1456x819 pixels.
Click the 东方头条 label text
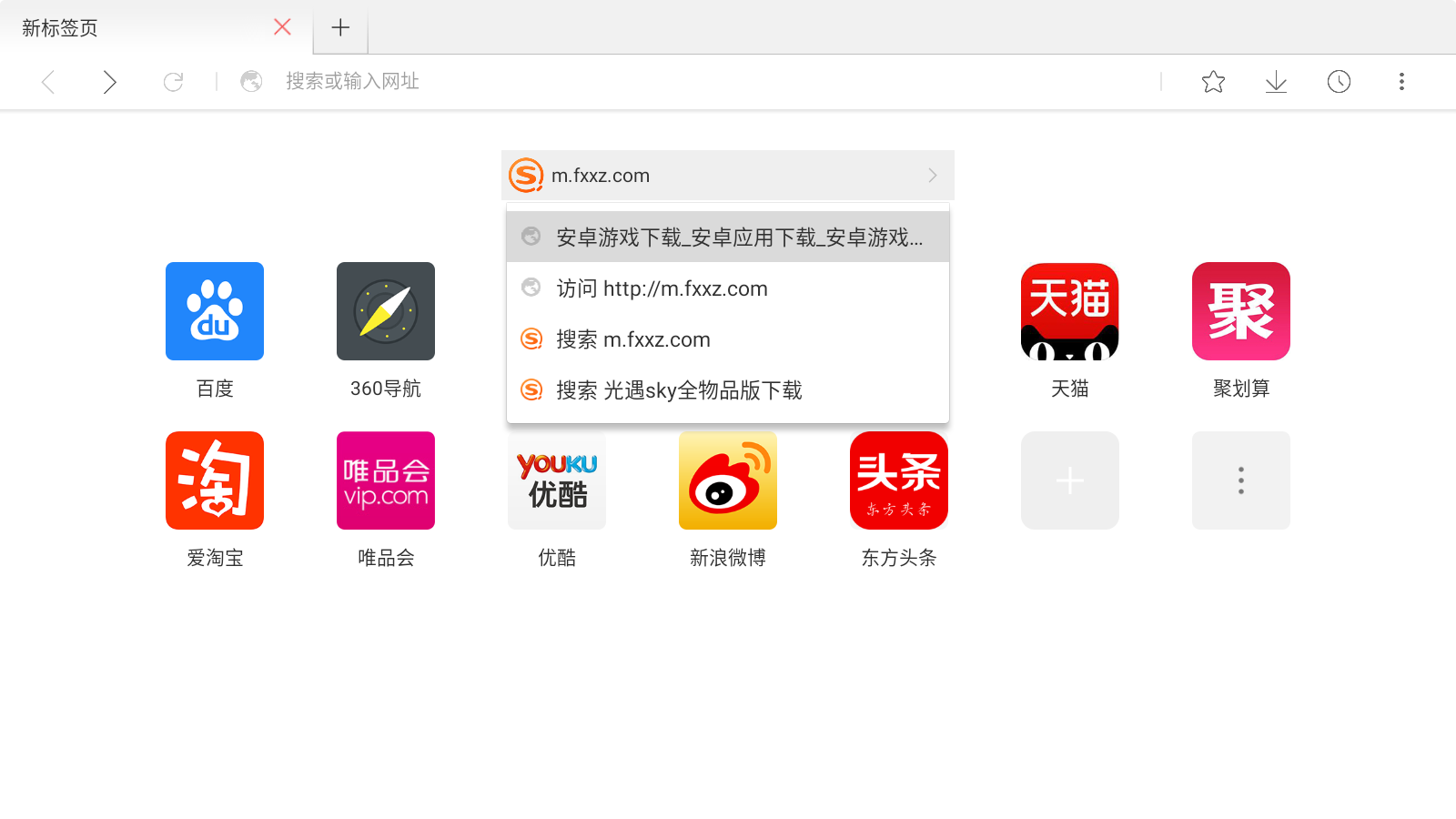coord(899,558)
